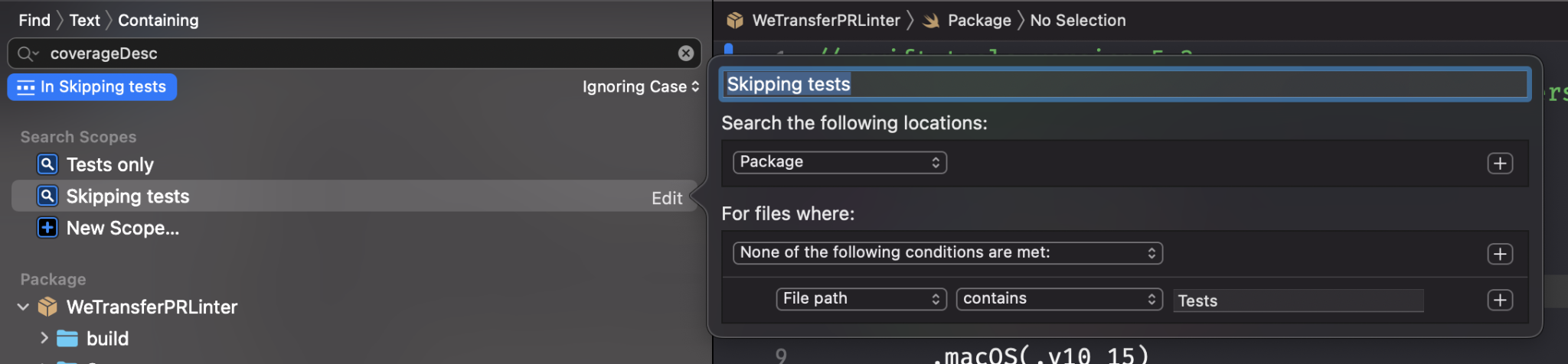The height and width of the screenshot is (364, 1568).
Task: Open the Ignoring Case dropdown
Action: pyautogui.click(x=641, y=87)
